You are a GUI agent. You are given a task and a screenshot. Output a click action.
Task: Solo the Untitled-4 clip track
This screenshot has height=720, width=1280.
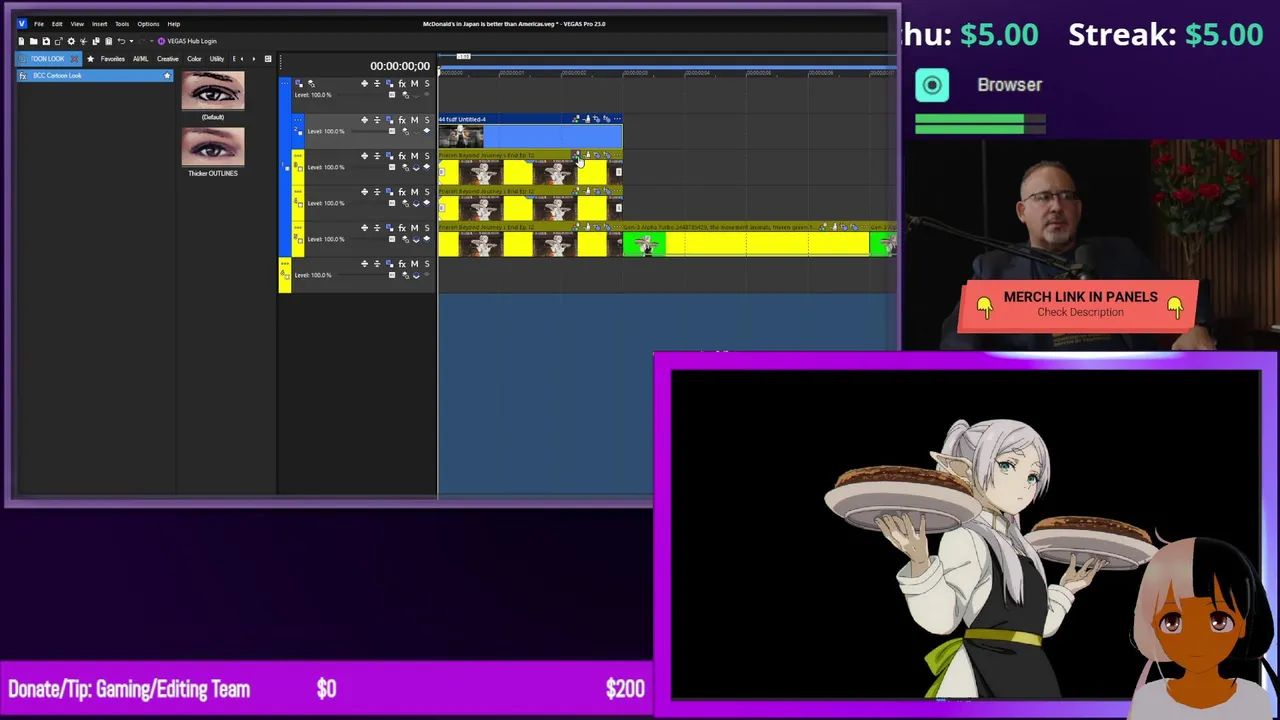(x=427, y=120)
